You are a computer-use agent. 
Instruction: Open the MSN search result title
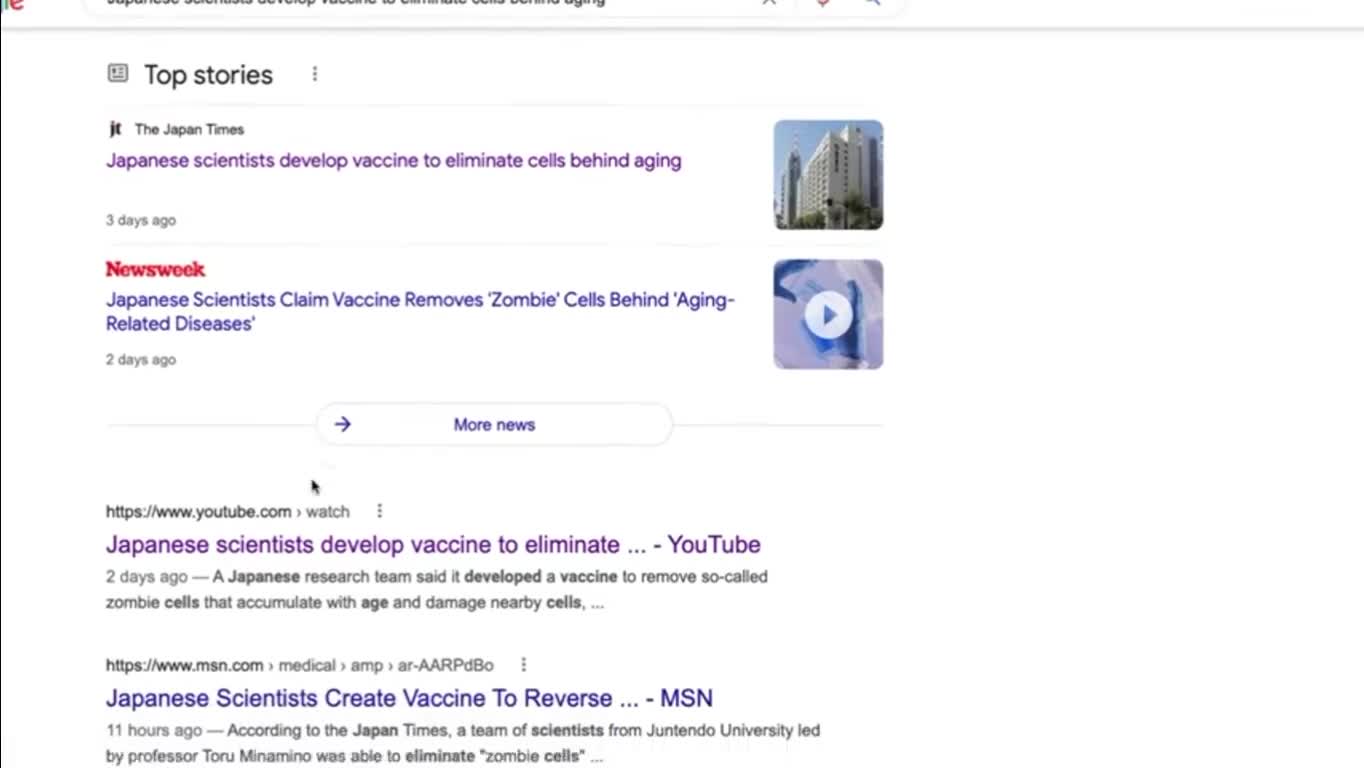click(x=409, y=698)
